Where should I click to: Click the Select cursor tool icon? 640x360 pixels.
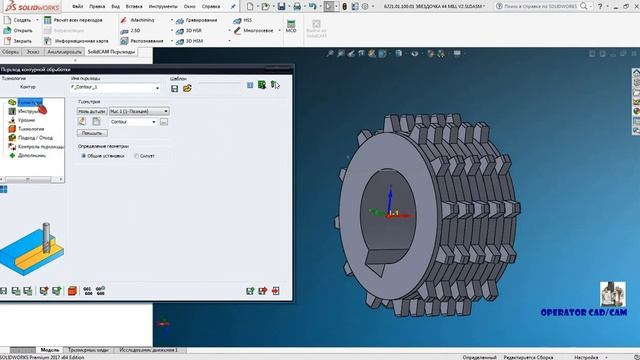tap(329, 6)
